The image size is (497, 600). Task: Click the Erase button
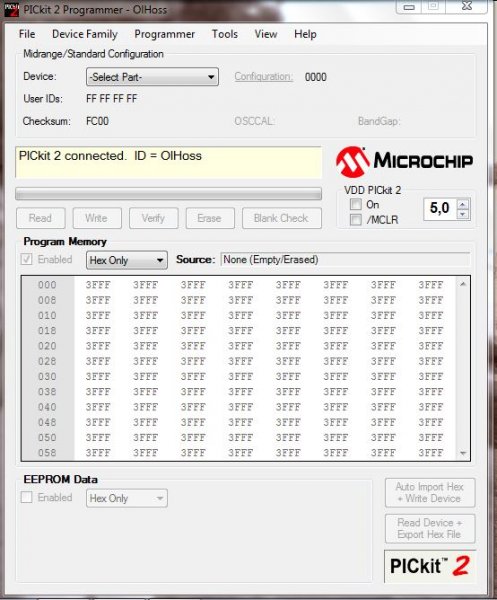coord(210,218)
